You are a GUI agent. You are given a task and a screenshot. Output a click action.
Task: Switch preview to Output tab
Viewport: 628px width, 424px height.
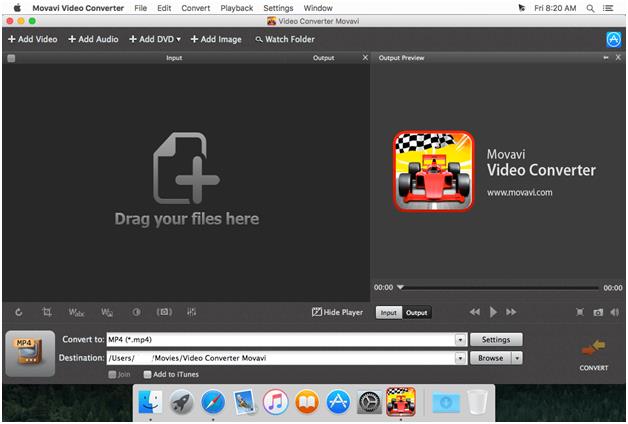pos(417,313)
